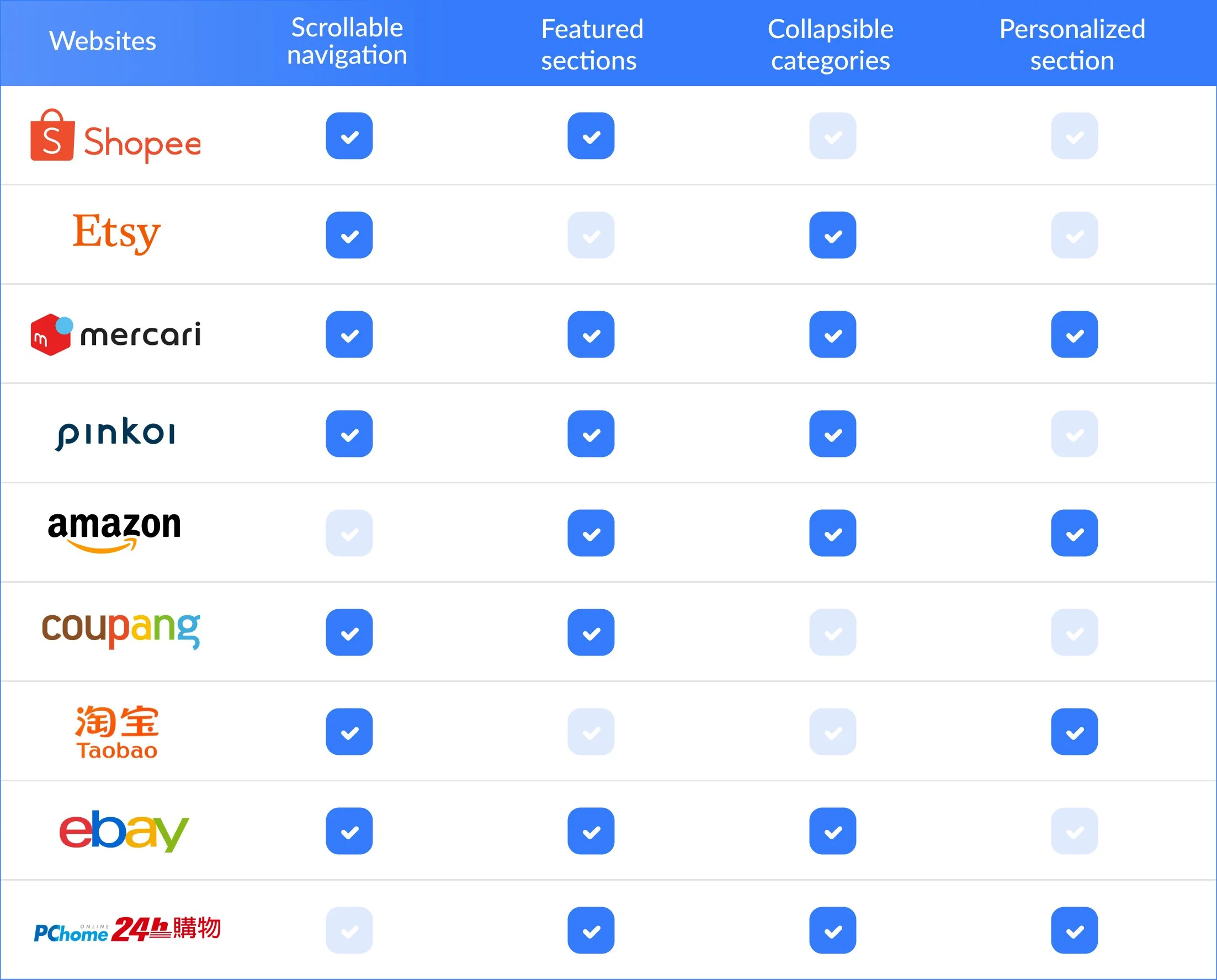Click the Scrollable navigation column header
This screenshot has height=980, width=1217.
(347, 42)
